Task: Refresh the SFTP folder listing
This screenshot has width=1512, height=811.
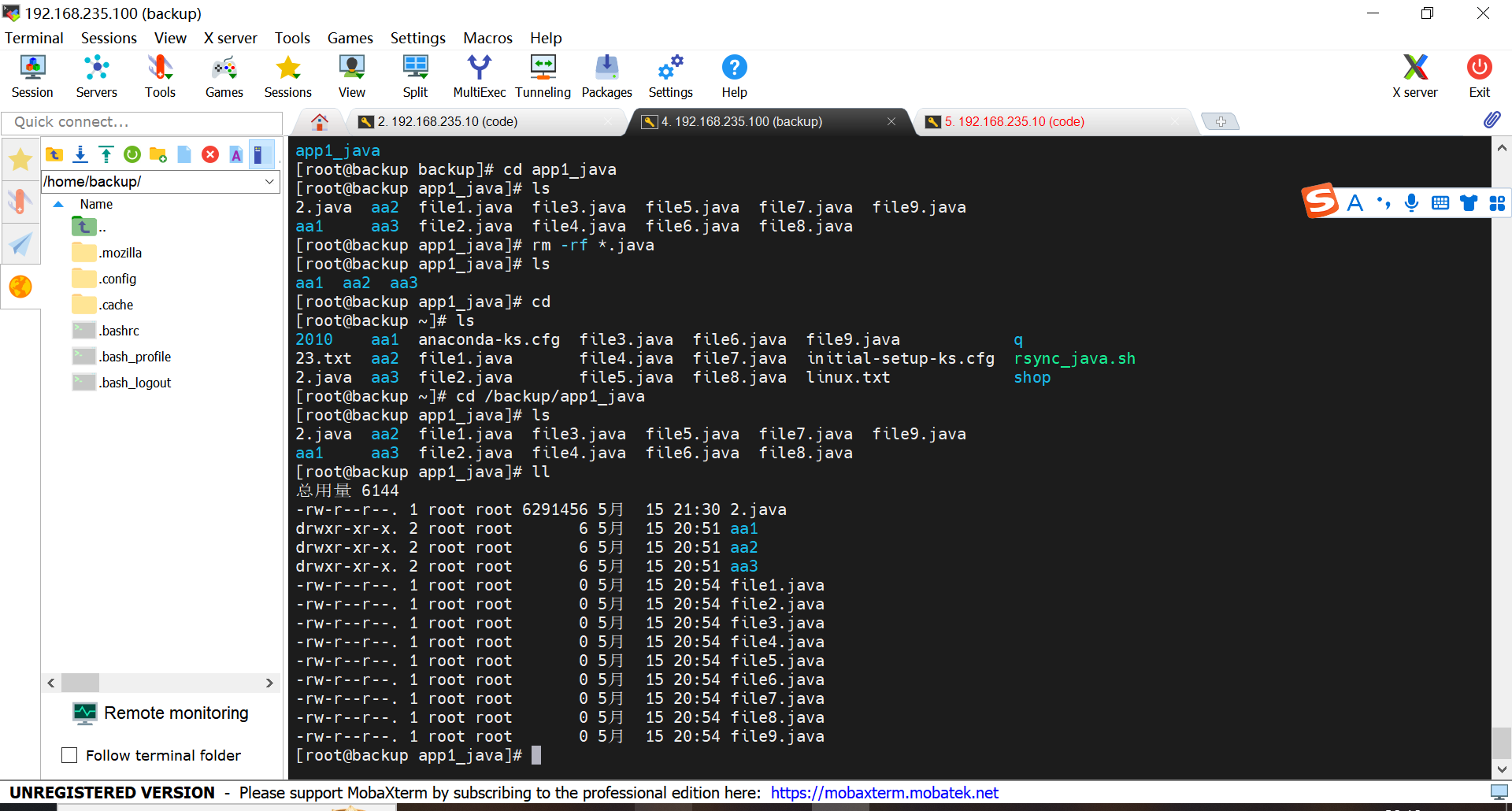Action: coord(132,154)
